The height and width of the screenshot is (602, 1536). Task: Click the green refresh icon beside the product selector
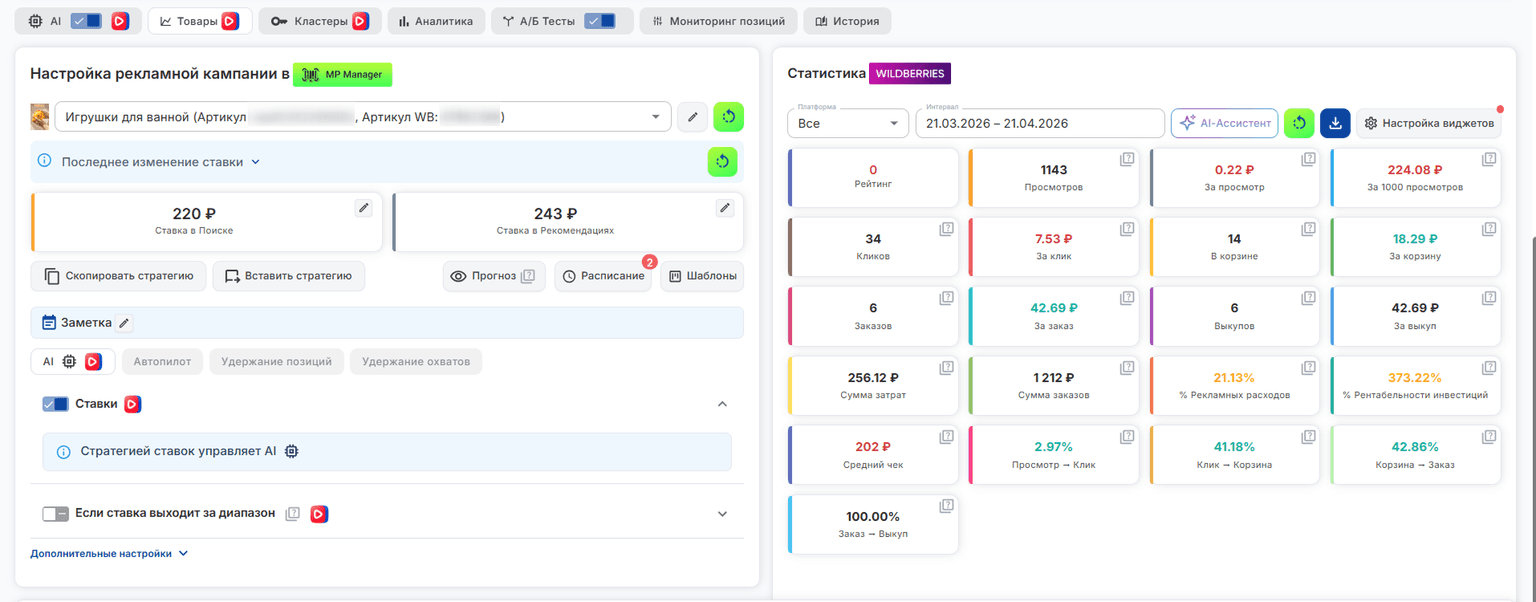[728, 117]
